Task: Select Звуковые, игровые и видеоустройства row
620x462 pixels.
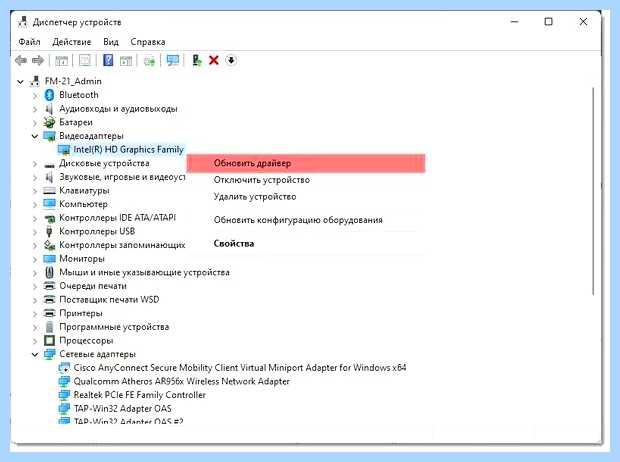Action: [122, 177]
